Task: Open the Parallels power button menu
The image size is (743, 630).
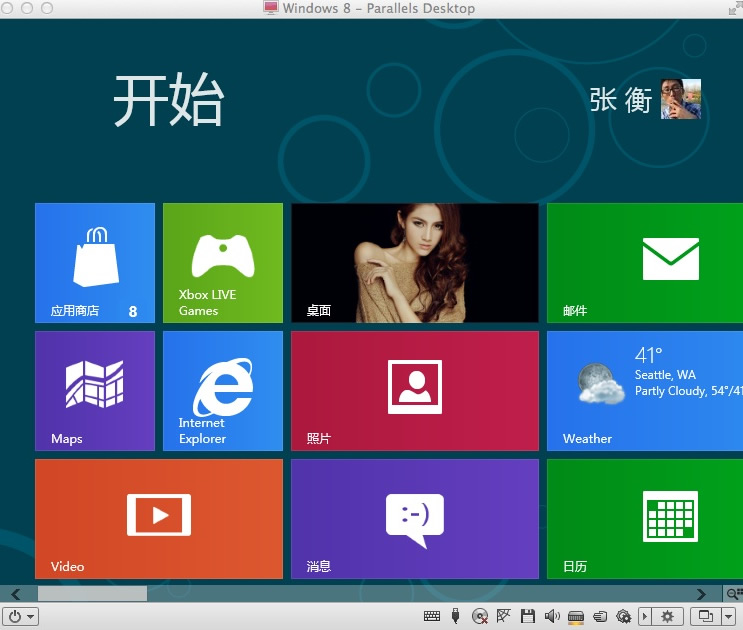Action: click(20, 617)
